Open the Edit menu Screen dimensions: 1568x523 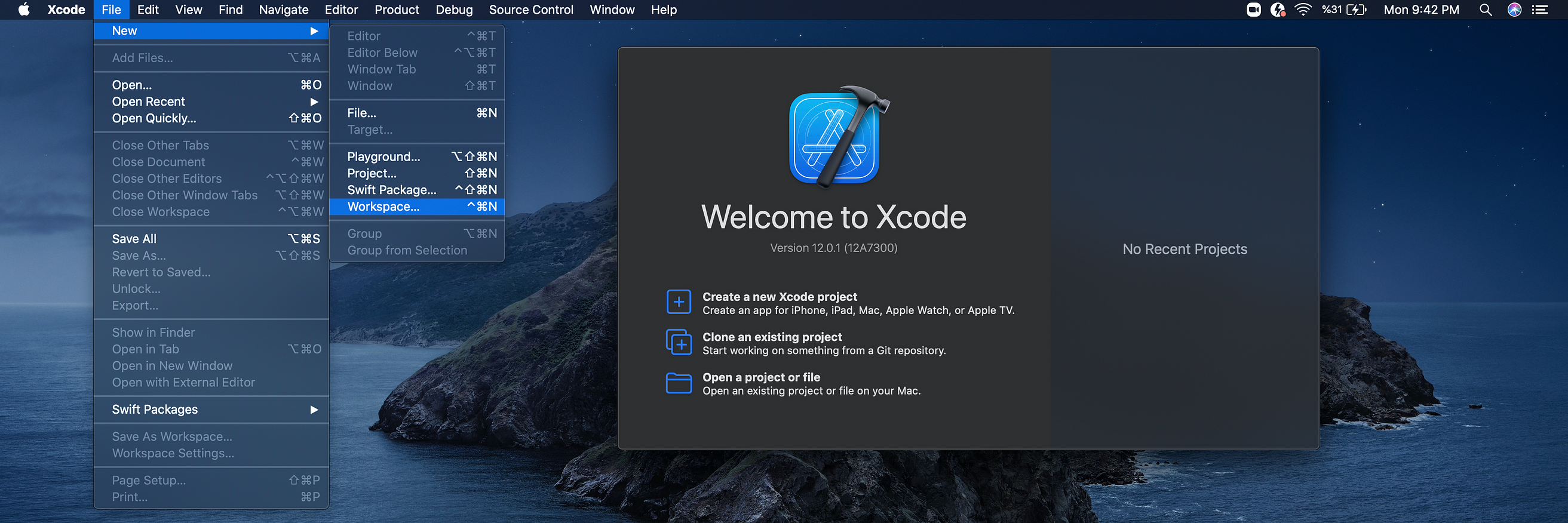(148, 10)
